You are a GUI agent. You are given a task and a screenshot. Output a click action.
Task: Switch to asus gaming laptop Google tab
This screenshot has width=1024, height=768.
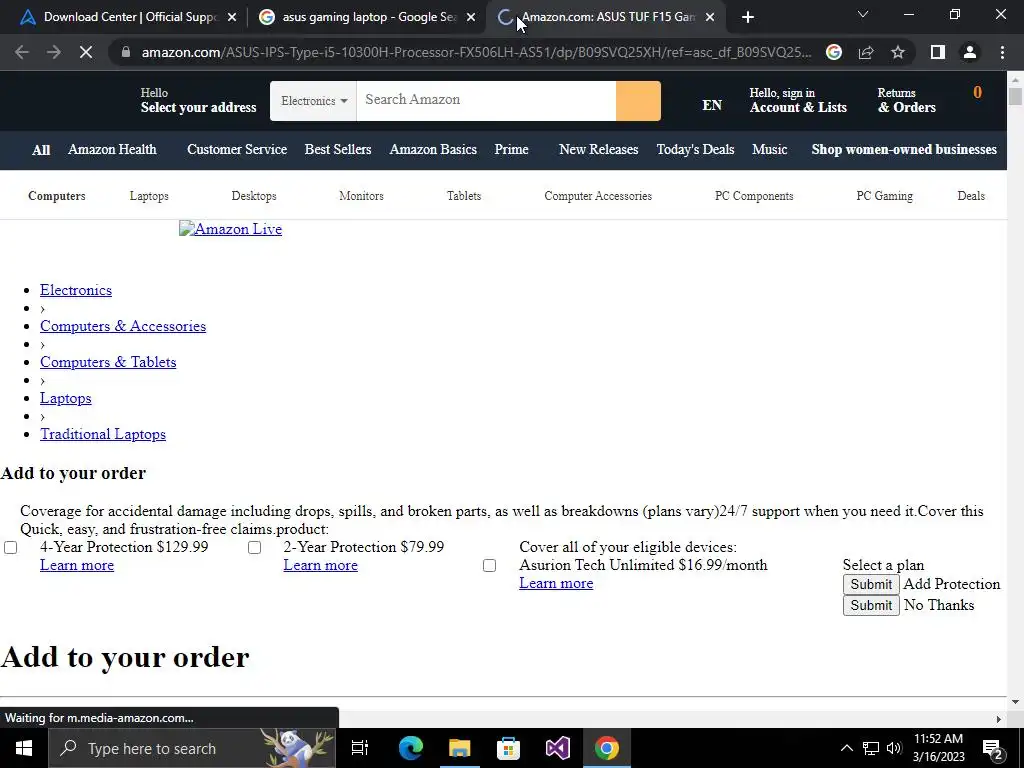(x=359, y=18)
